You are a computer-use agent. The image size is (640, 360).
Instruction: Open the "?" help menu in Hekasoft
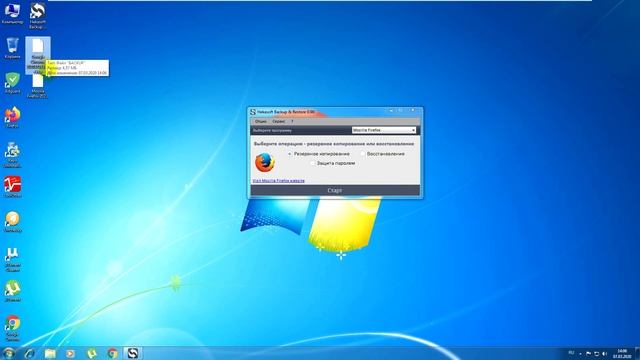tap(292, 121)
